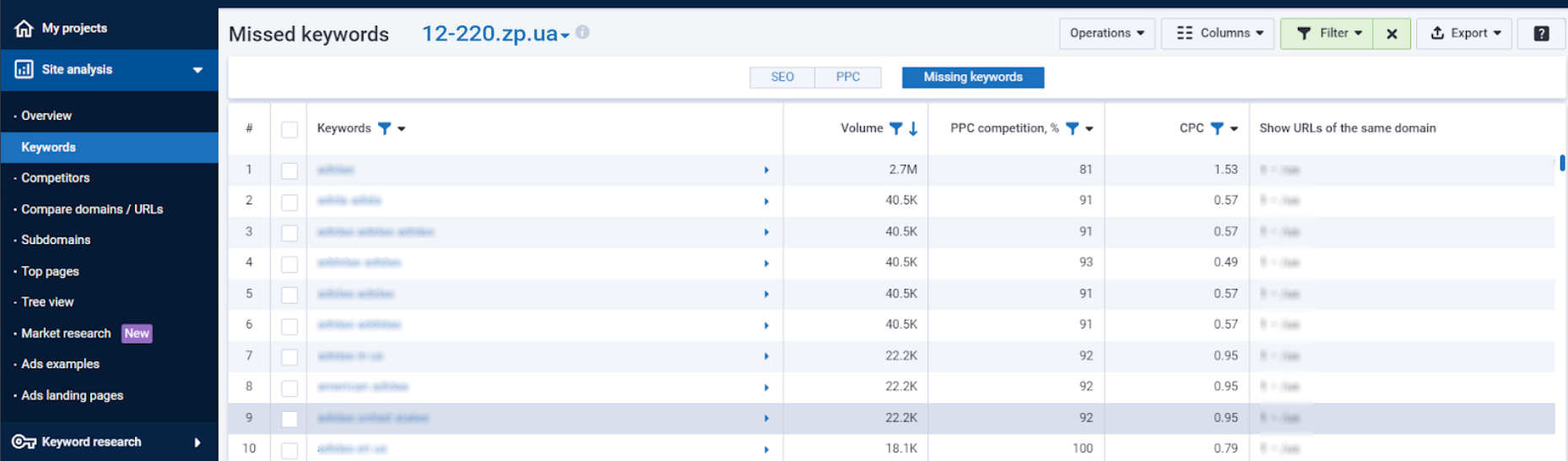
Task: Open Ads landing pages
Action: (72, 395)
